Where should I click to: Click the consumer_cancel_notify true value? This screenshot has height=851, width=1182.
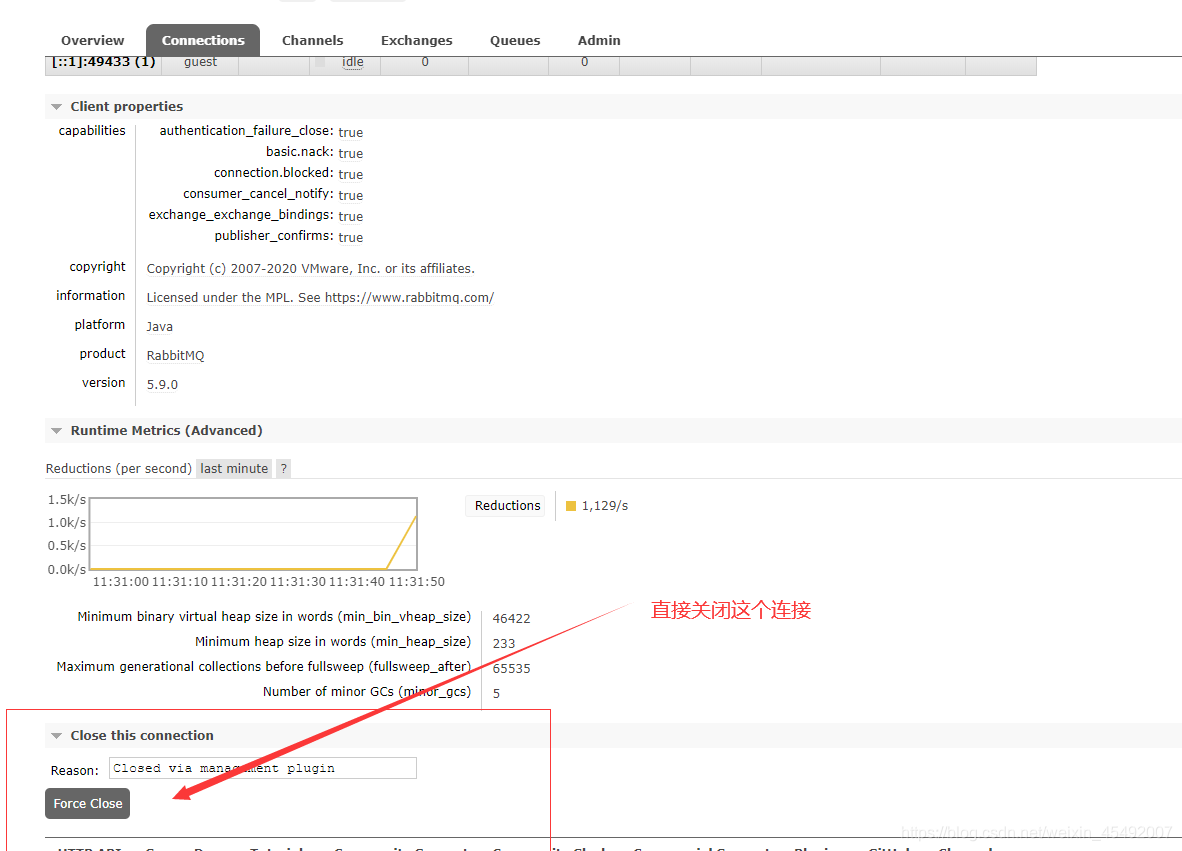pos(351,196)
